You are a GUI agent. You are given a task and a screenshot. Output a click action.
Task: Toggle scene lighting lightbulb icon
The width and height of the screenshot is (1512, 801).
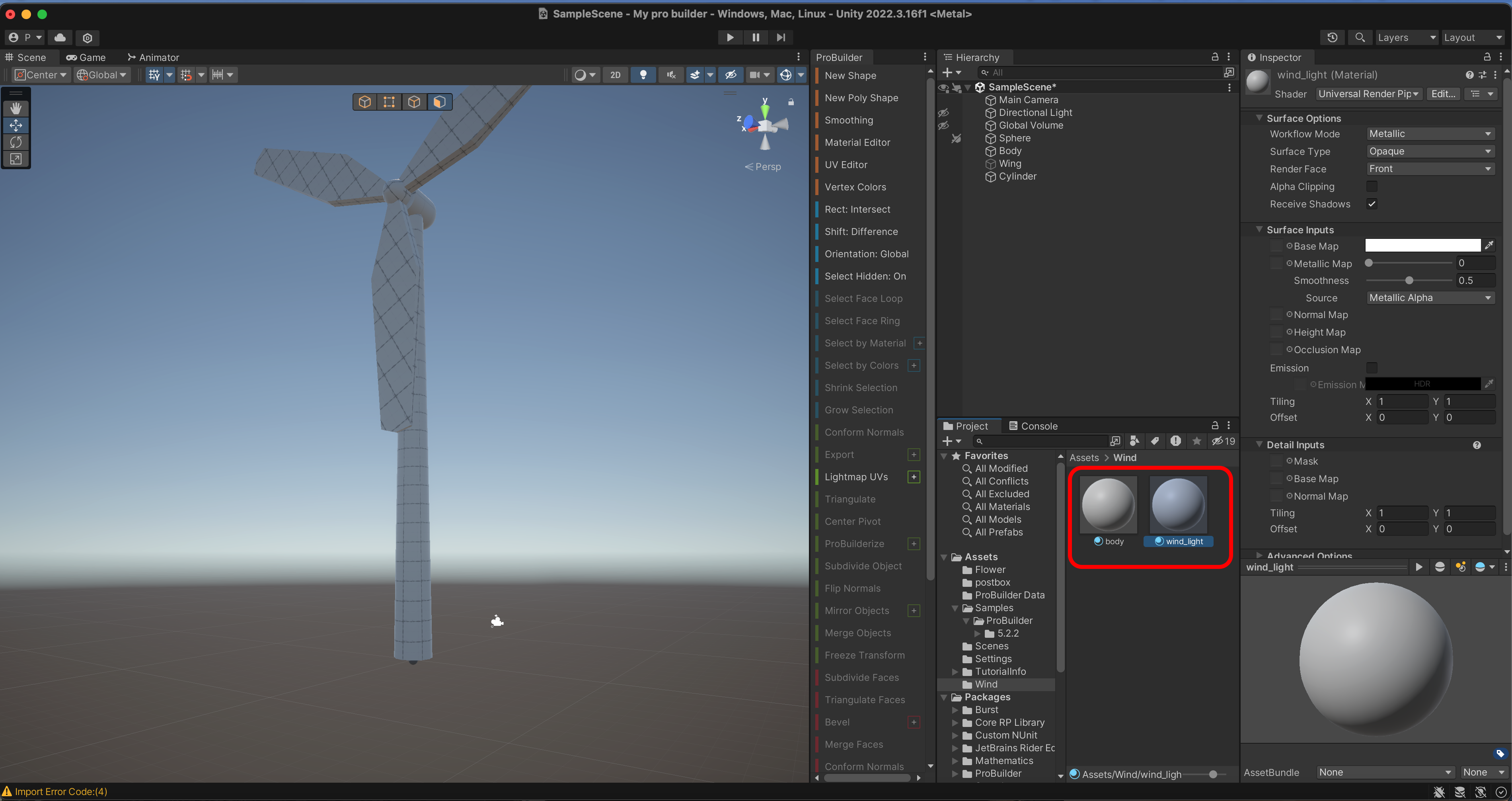coord(643,74)
